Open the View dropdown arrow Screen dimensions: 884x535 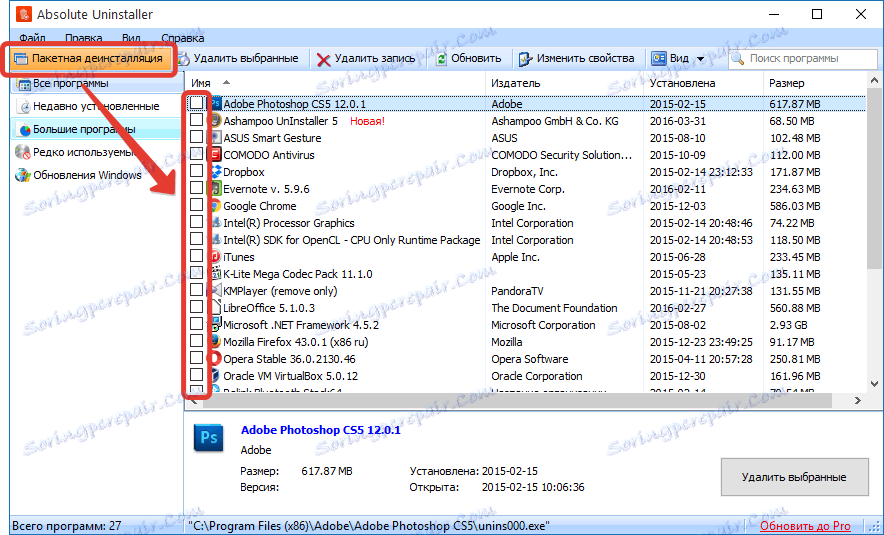coord(700,59)
